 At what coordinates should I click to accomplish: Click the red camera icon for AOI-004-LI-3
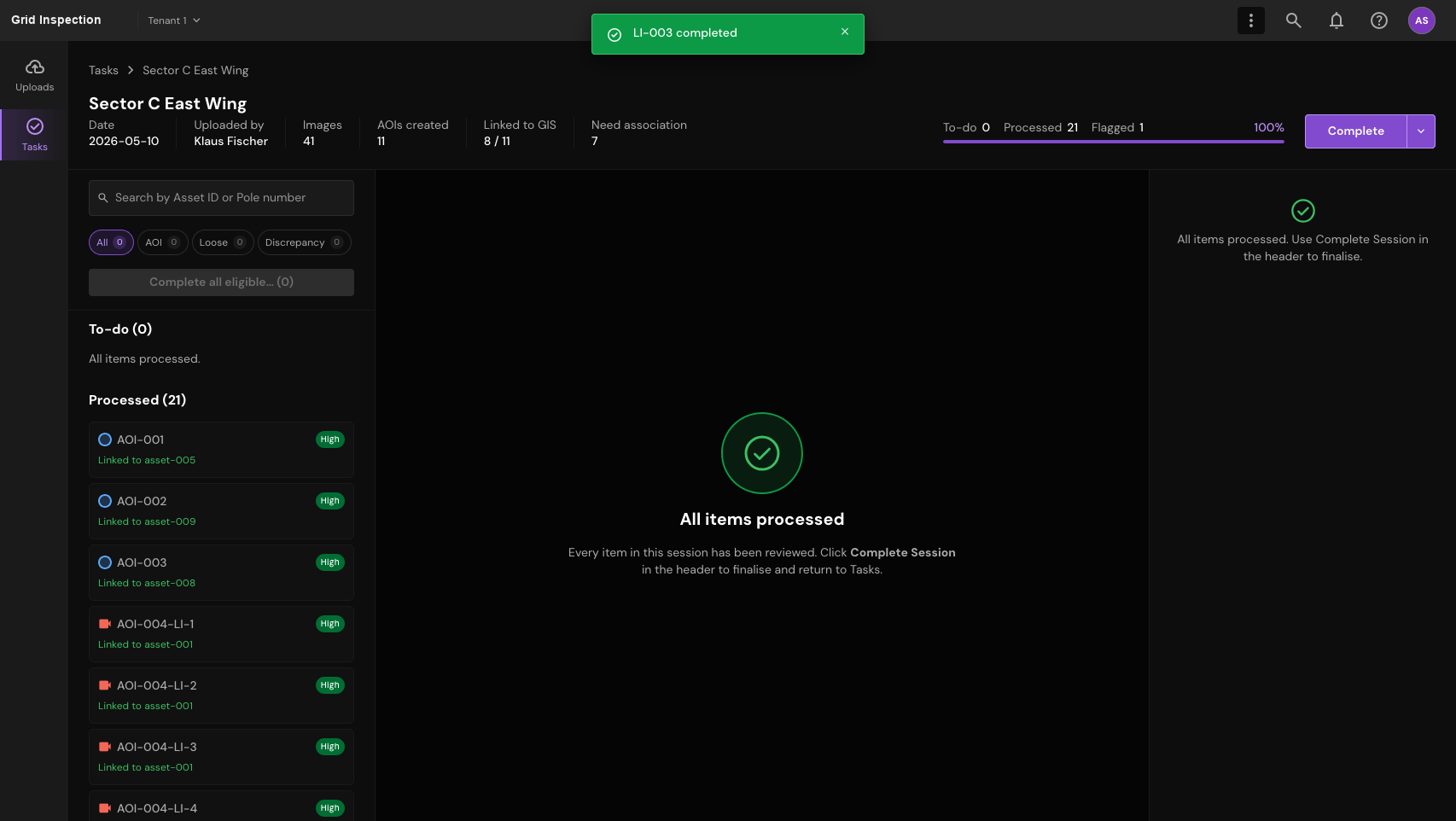(x=105, y=747)
